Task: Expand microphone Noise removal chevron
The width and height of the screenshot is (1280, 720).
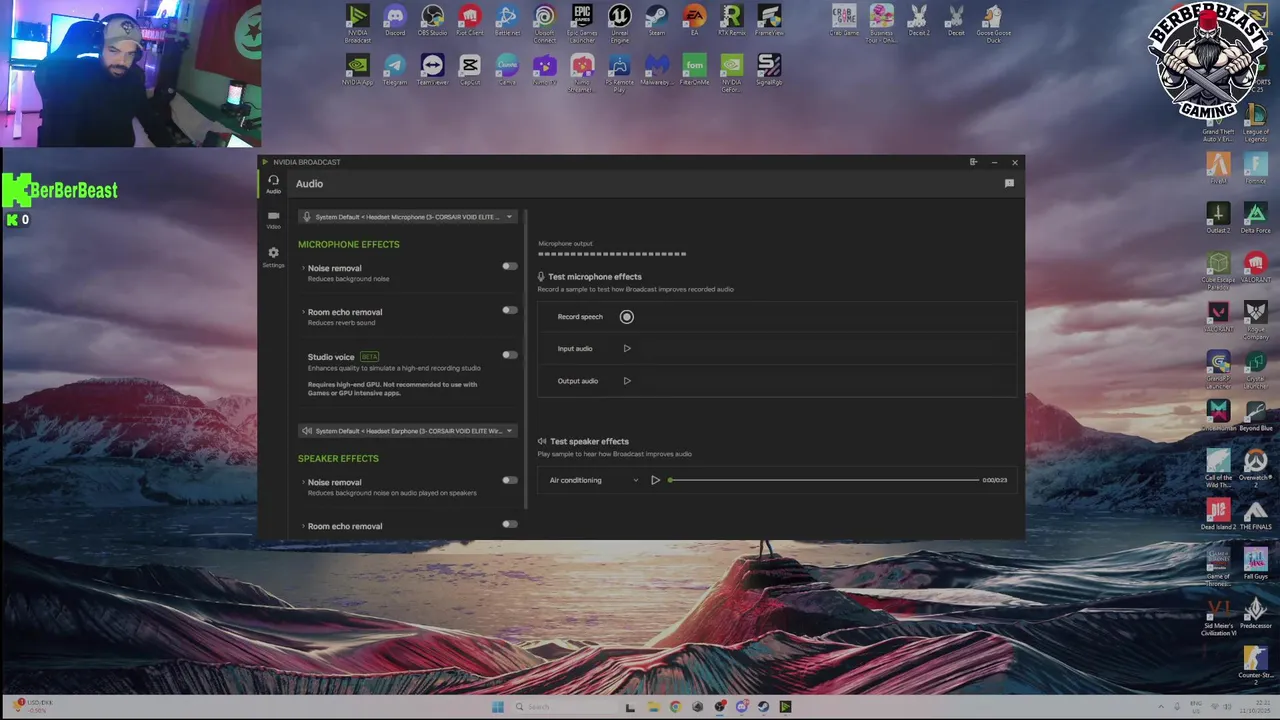Action: [303, 268]
